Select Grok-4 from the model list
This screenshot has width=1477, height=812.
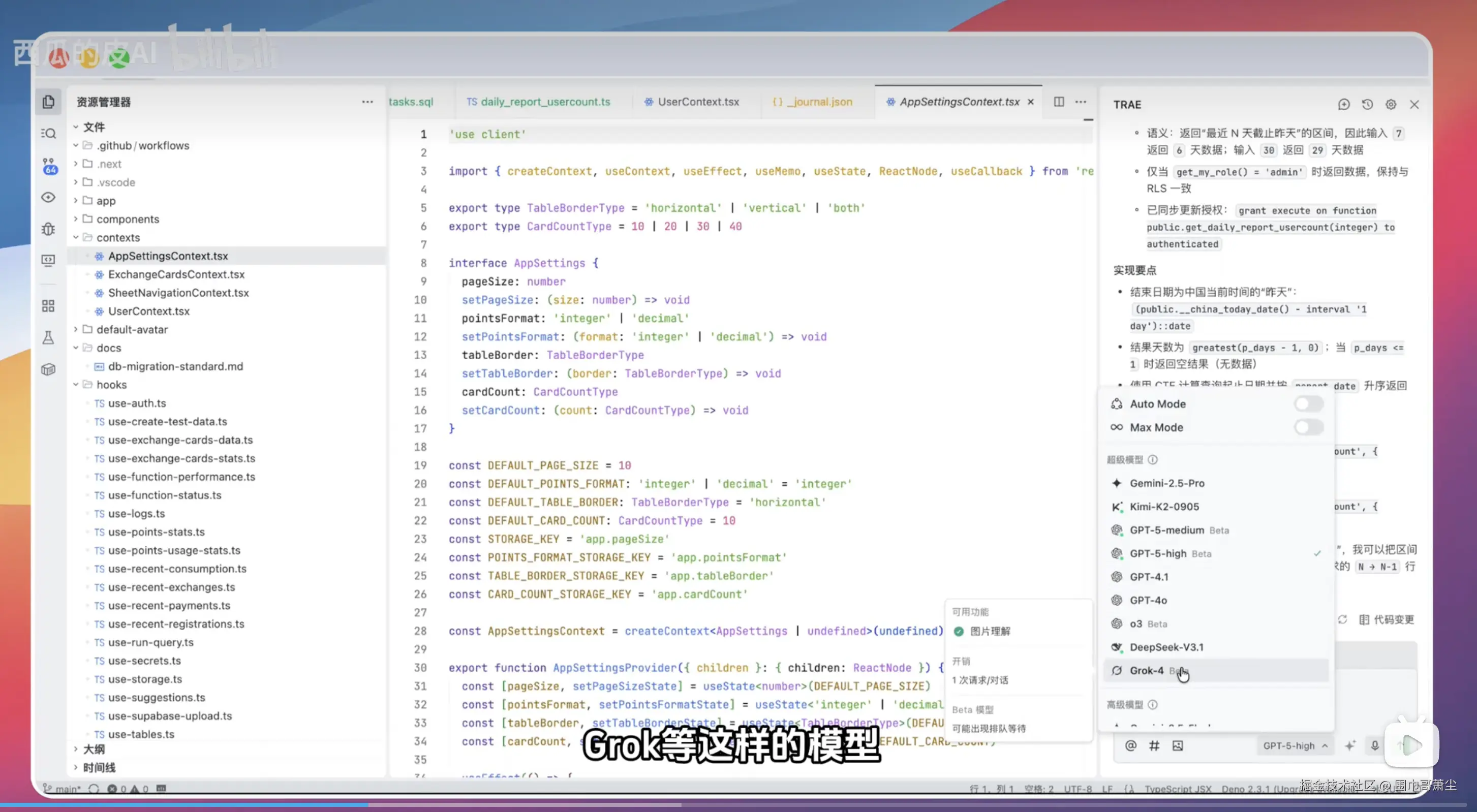click(1216, 670)
